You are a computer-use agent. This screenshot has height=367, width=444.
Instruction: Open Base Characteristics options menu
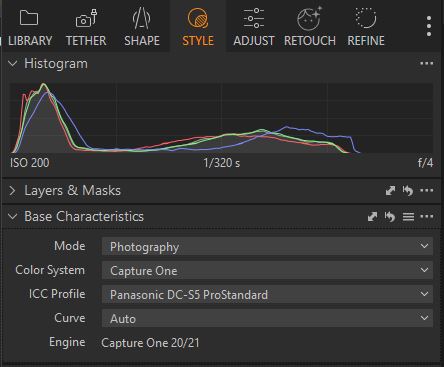click(x=427, y=217)
